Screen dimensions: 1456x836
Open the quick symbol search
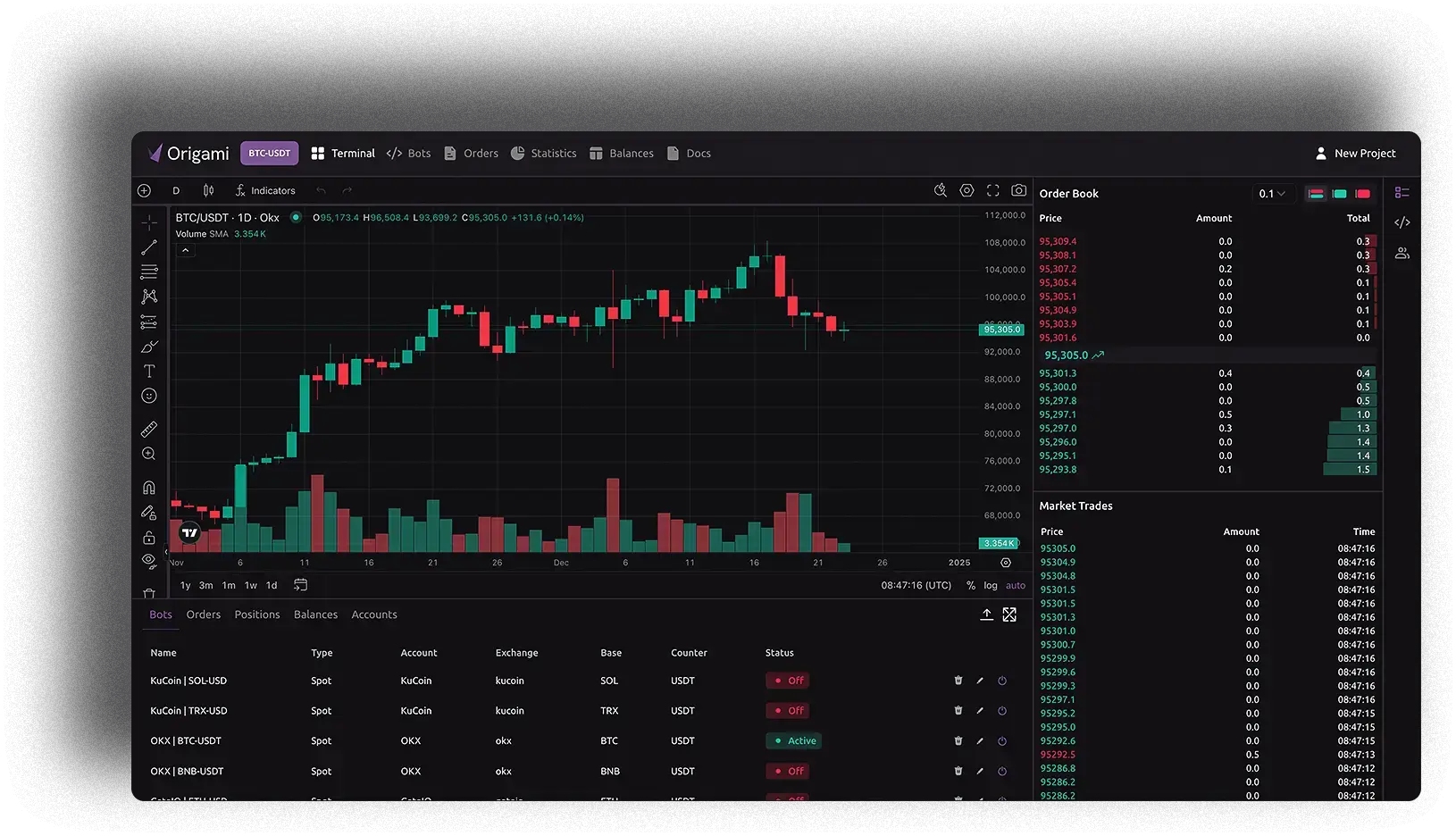(941, 190)
